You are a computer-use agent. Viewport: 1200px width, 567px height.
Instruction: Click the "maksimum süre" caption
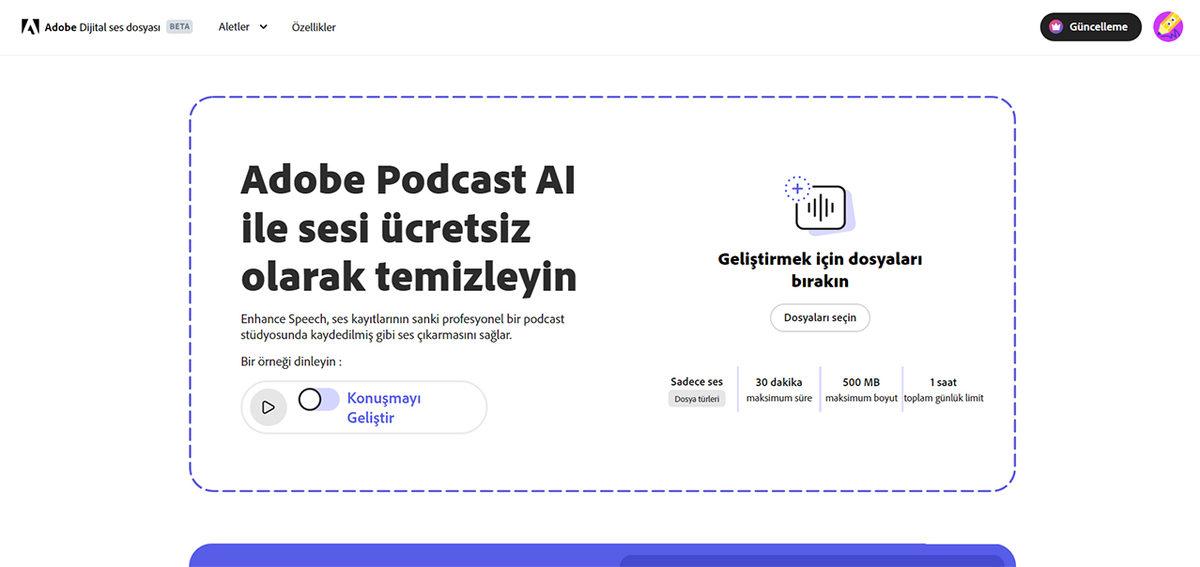point(779,398)
